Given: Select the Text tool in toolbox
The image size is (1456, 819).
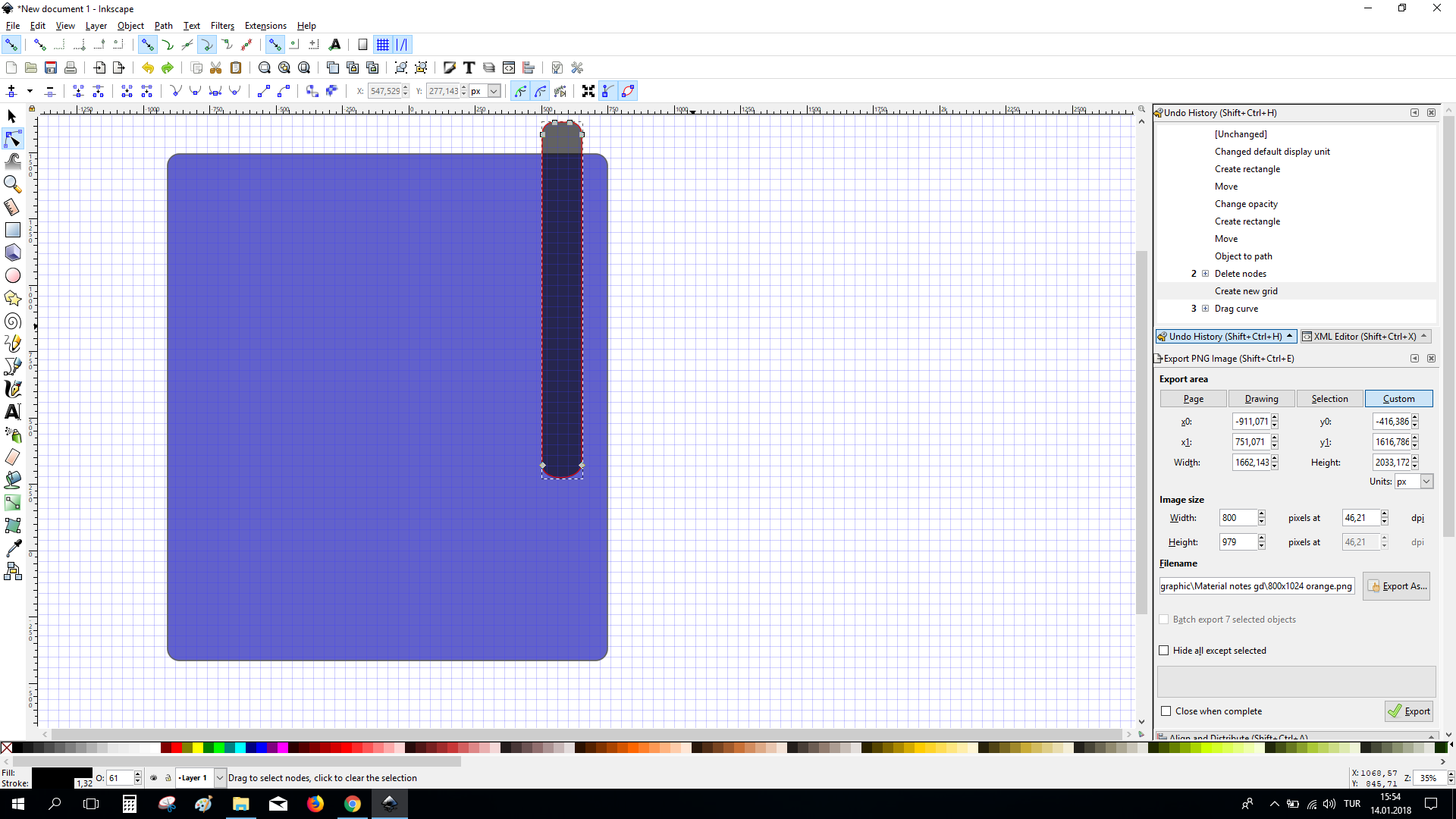Looking at the screenshot, I should (12, 412).
